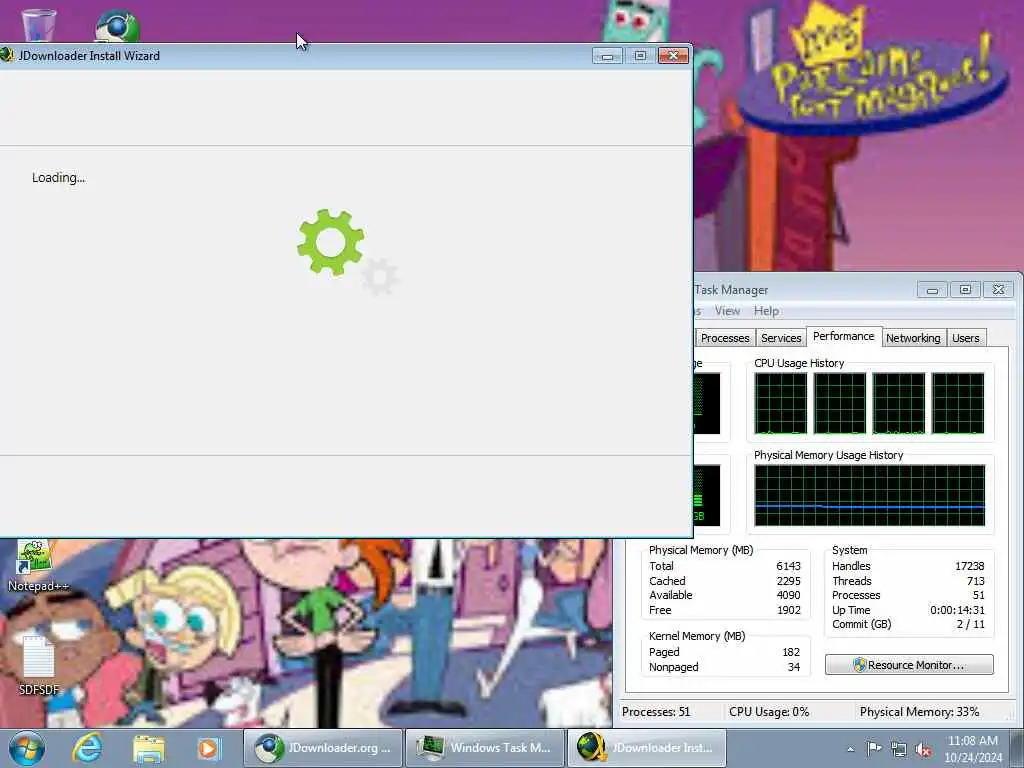Click third CPU Usage History graph
Screen dimensions: 1024x768
click(x=899, y=403)
